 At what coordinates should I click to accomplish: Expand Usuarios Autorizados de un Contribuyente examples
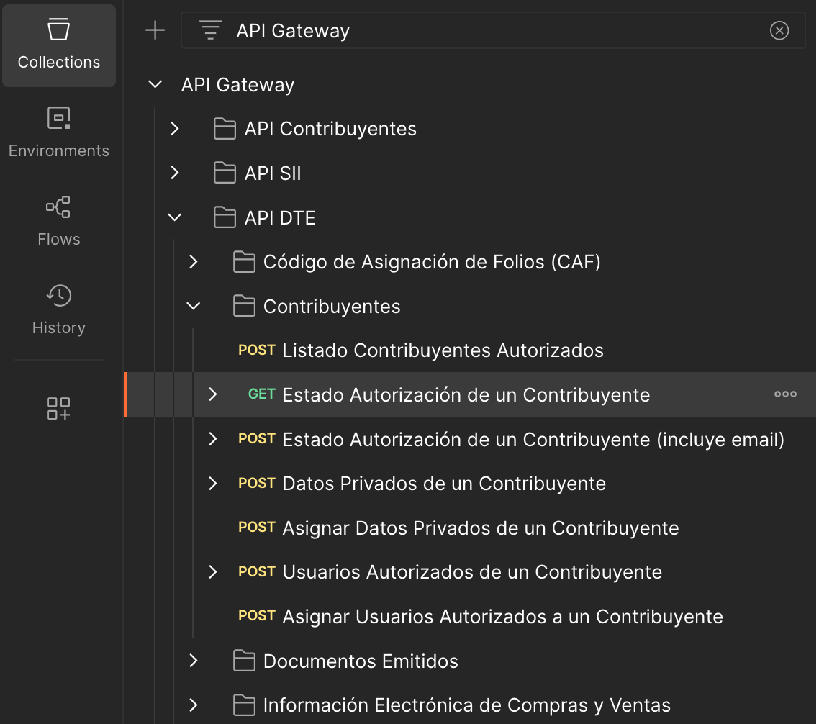pos(212,572)
